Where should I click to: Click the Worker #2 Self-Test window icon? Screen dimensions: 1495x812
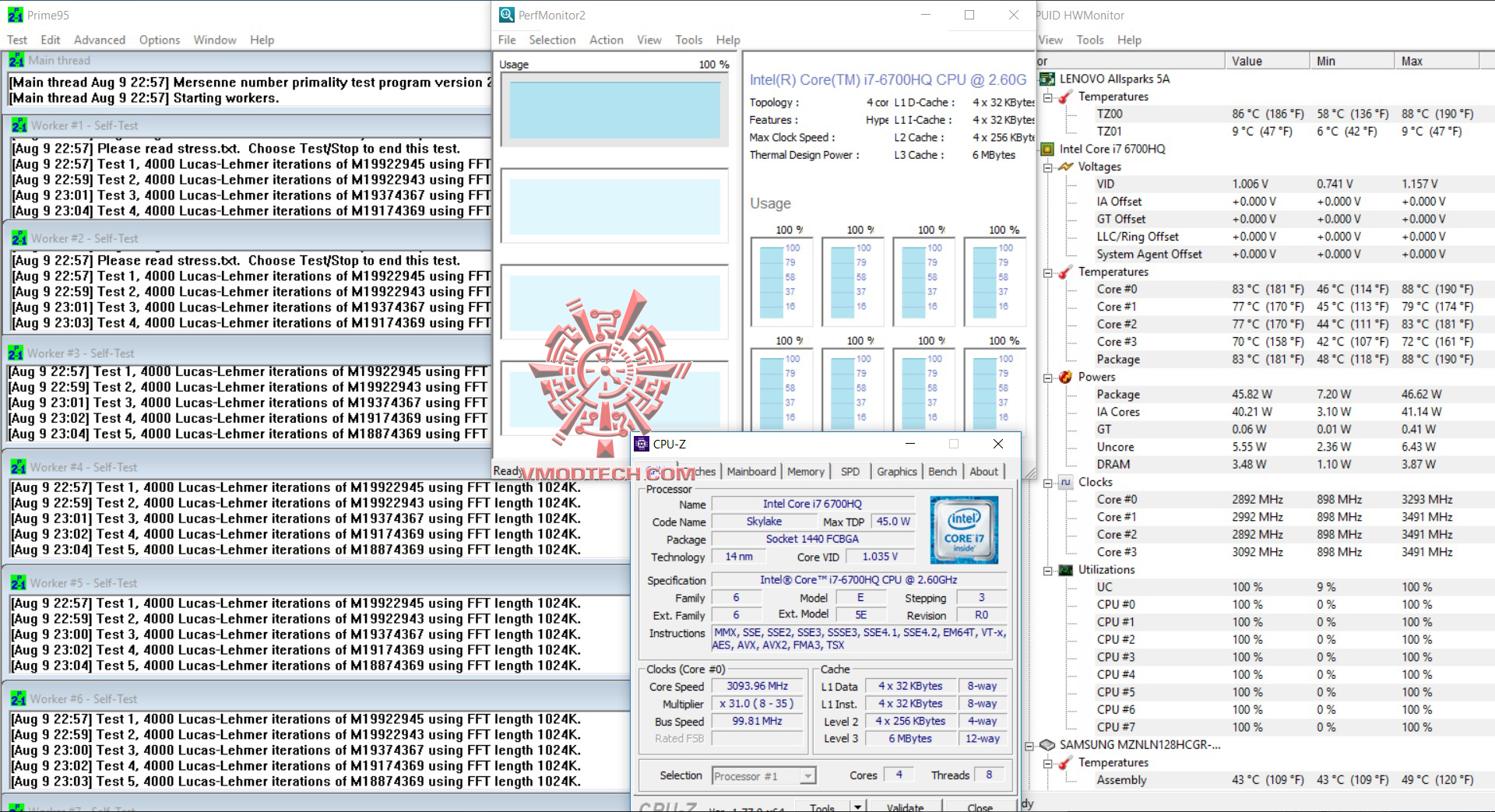pyautogui.click(x=19, y=238)
